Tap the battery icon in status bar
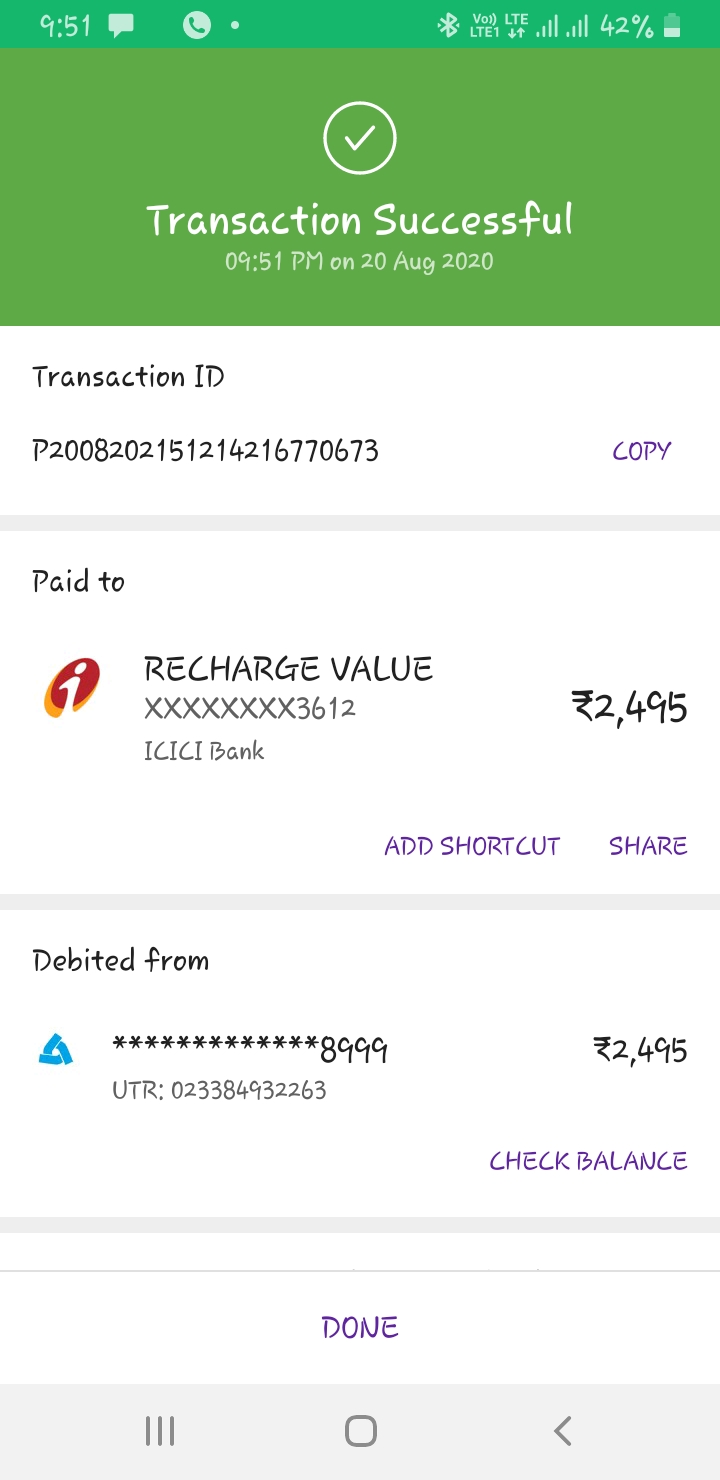720x1480 pixels. tap(672, 26)
